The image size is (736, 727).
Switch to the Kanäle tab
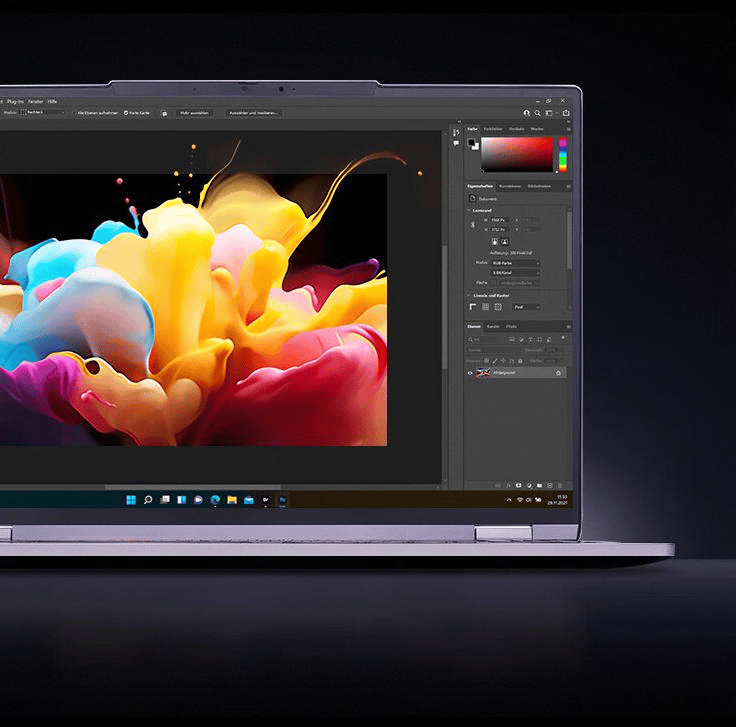pos(493,327)
